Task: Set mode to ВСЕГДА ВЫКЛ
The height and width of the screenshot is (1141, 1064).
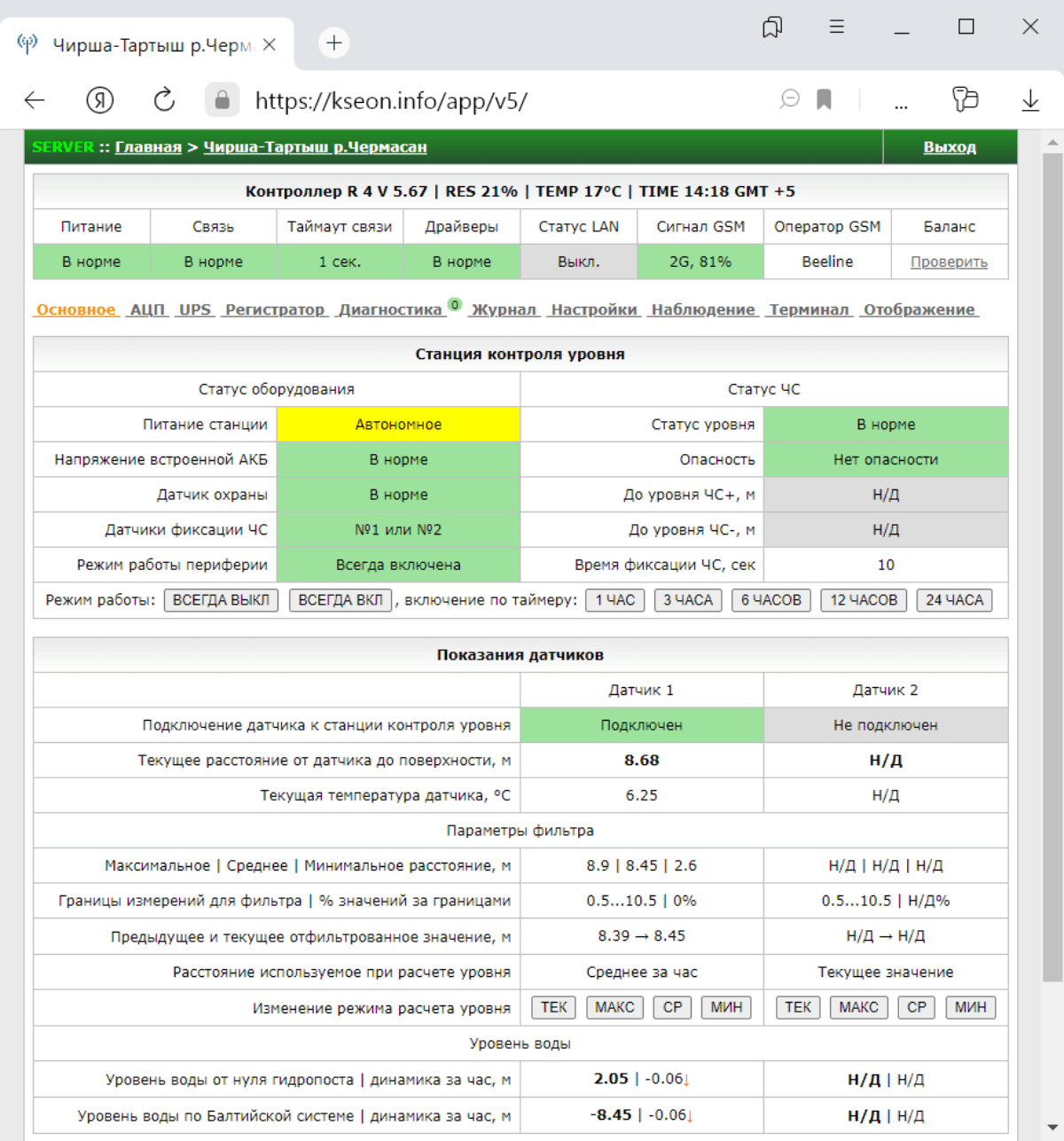Action: pos(221,600)
